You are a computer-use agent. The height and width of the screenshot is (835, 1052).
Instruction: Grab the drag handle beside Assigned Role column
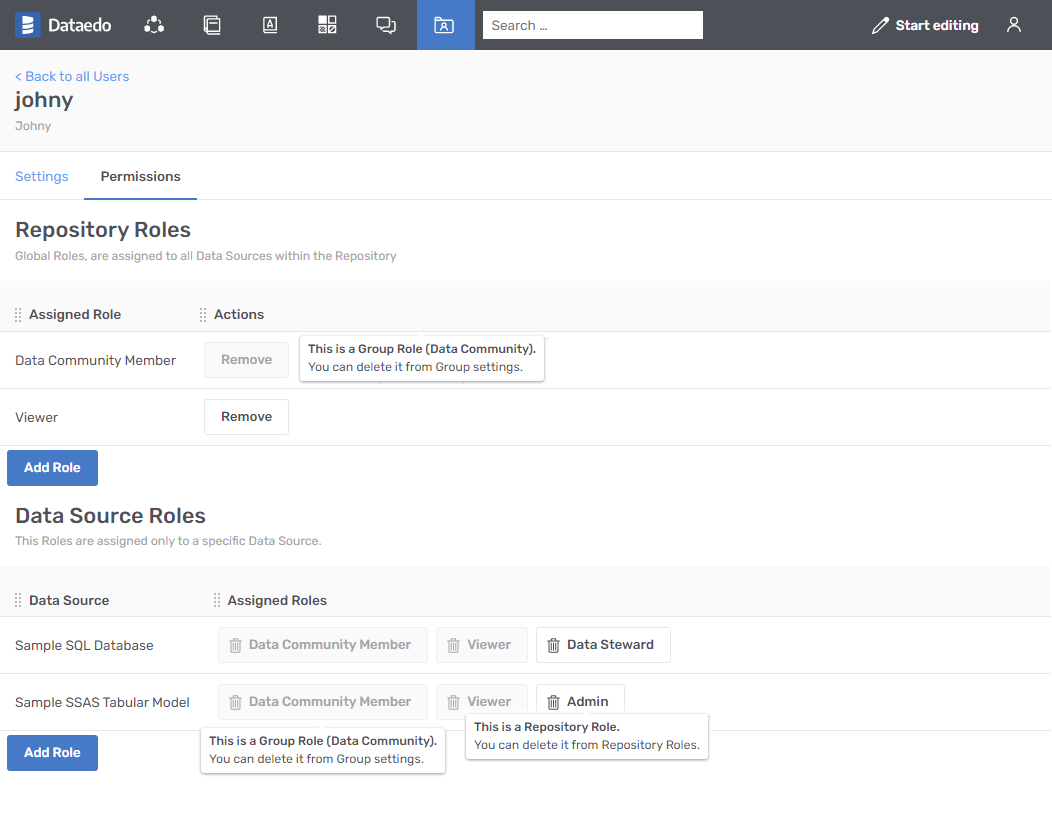pyautogui.click(x=17, y=314)
